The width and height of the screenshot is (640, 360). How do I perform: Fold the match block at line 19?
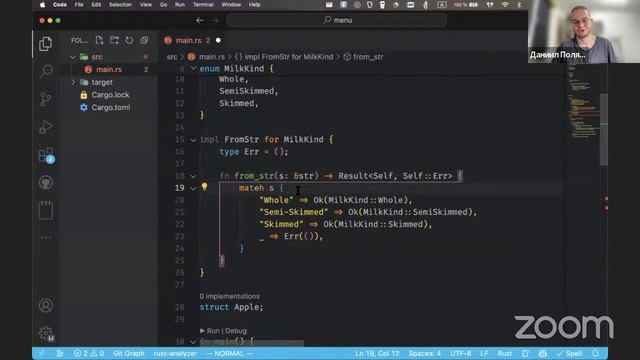coord(193,188)
